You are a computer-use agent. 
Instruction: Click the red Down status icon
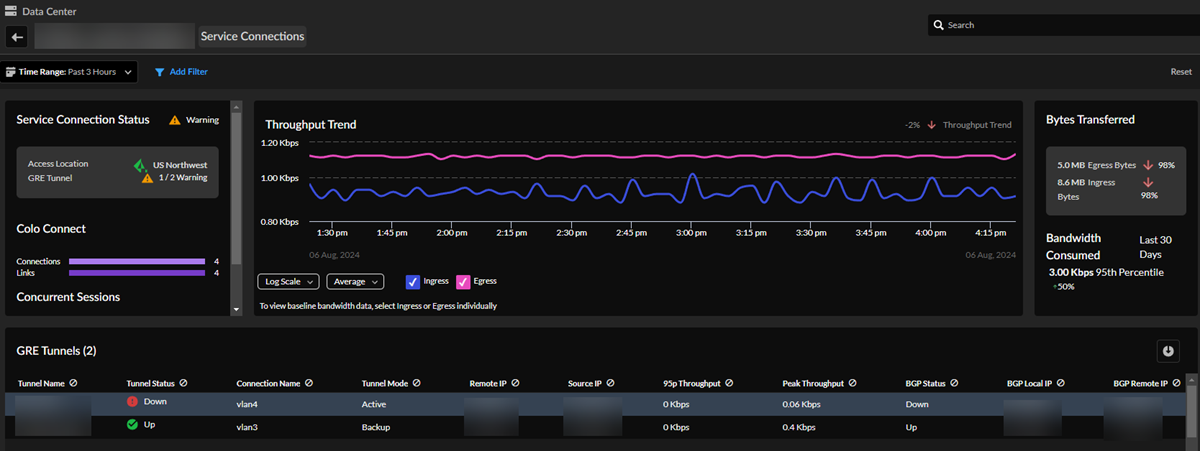pyautogui.click(x=132, y=402)
